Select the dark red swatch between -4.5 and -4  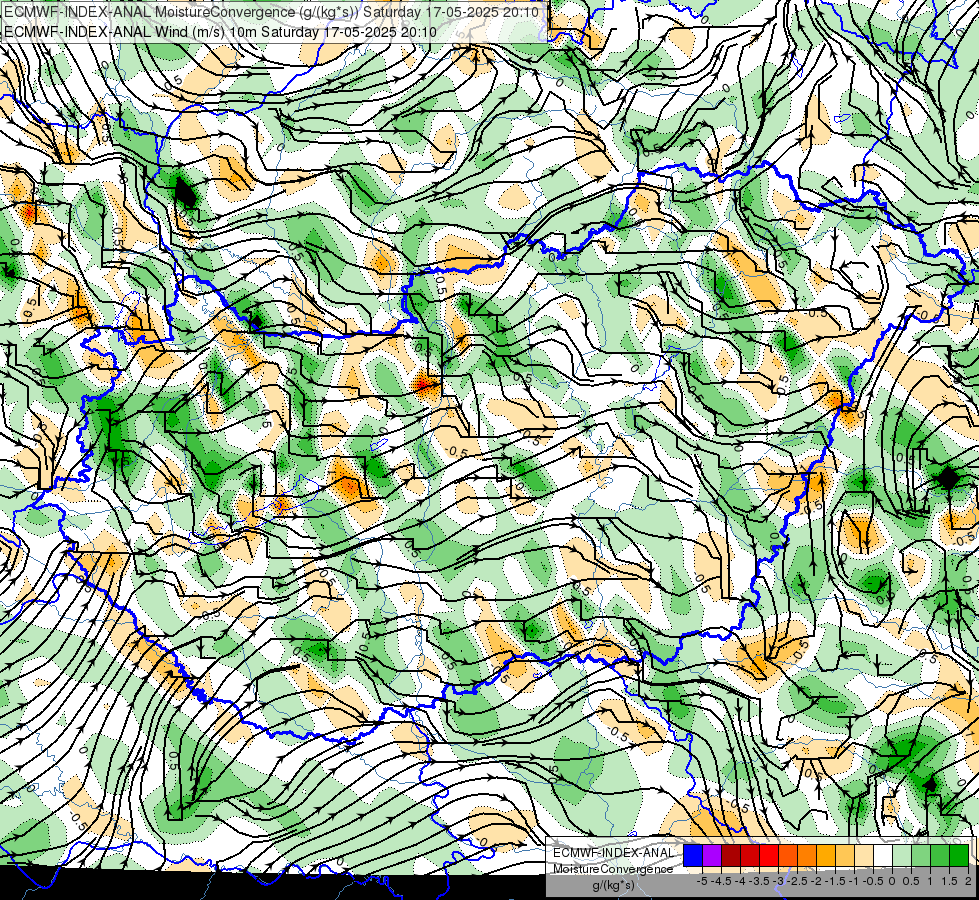731,856
